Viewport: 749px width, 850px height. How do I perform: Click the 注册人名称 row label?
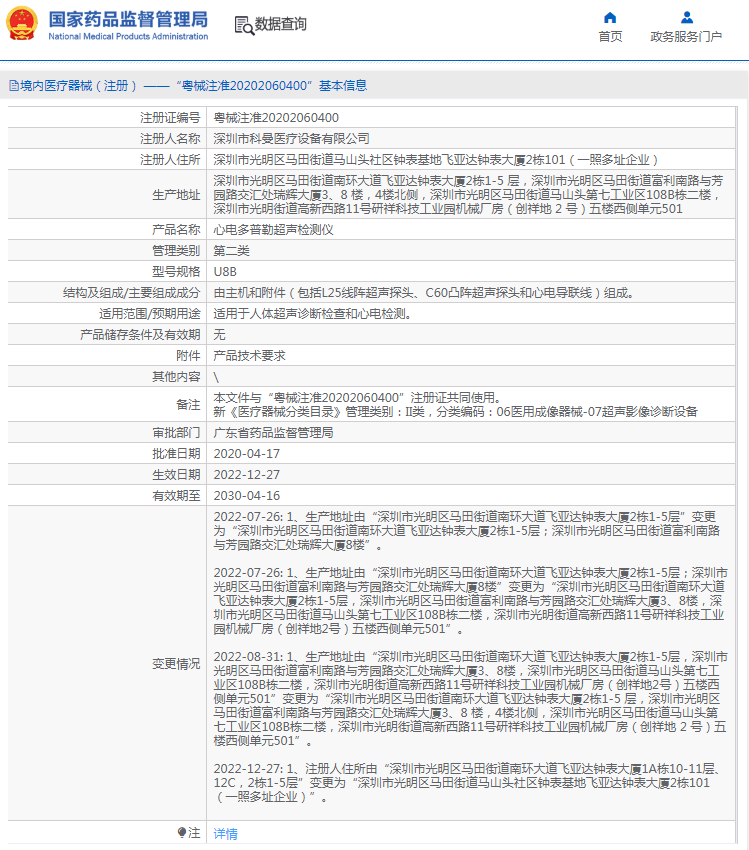point(170,139)
